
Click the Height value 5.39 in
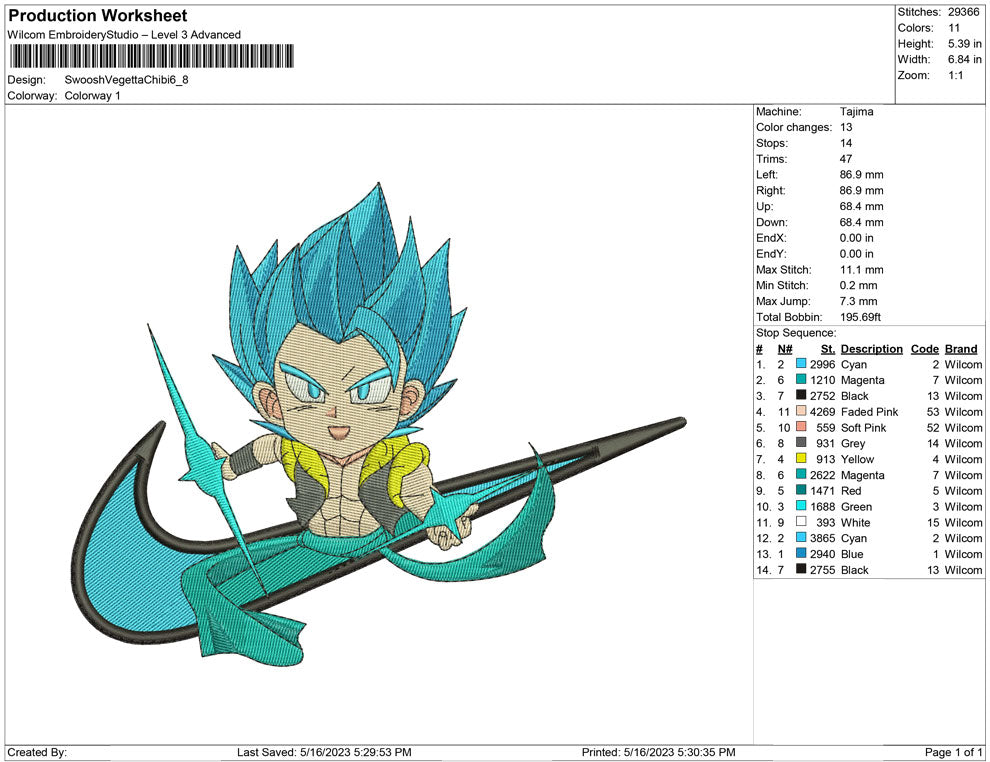click(964, 44)
